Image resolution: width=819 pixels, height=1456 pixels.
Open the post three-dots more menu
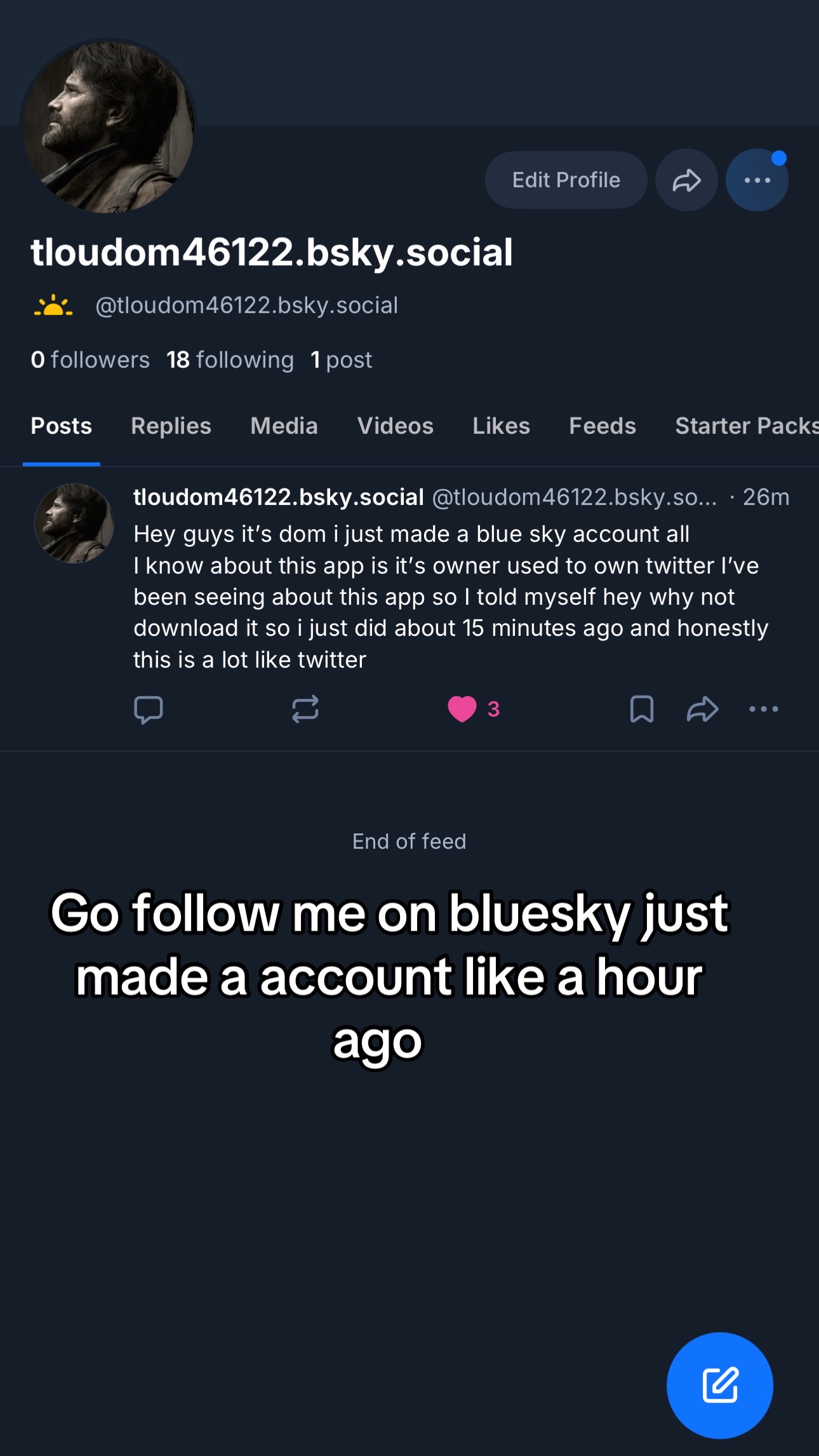pyautogui.click(x=764, y=709)
